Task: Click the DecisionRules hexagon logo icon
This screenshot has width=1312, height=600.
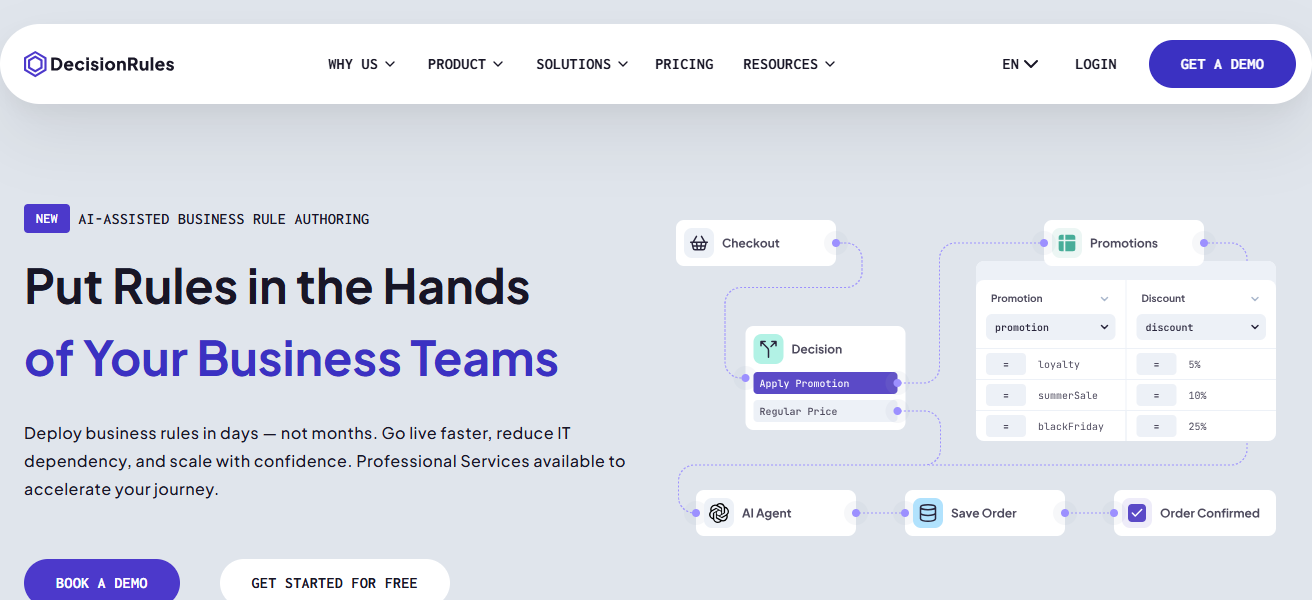Action: pyautogui.click(x=35, y=64)
